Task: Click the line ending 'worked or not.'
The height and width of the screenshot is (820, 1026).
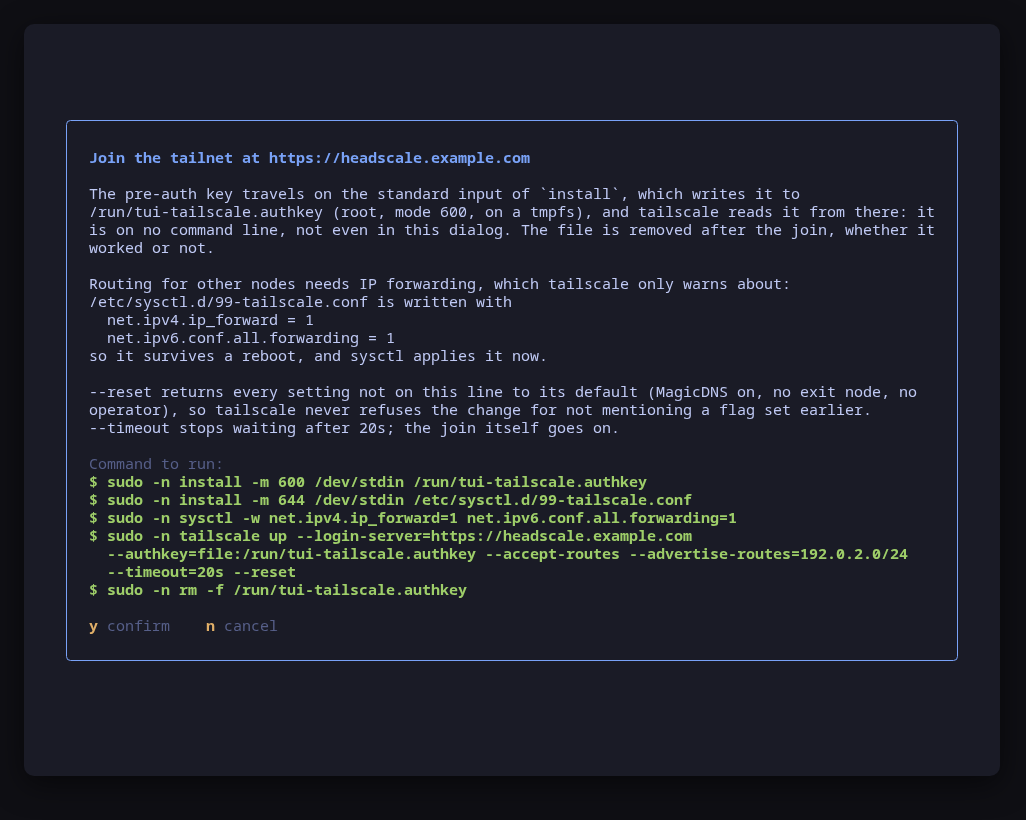Action: pyautogui.click(x=152, y=248)
